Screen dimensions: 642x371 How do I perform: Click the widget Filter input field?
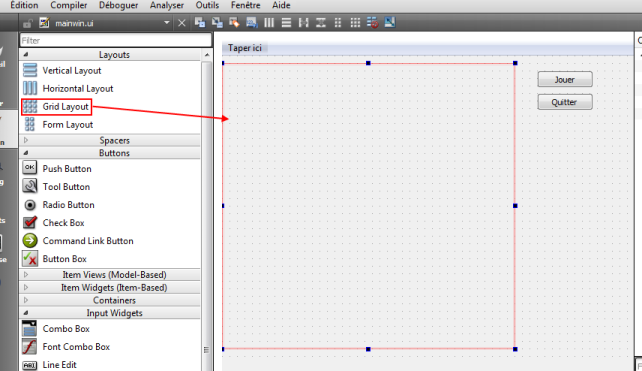point(115,40)
